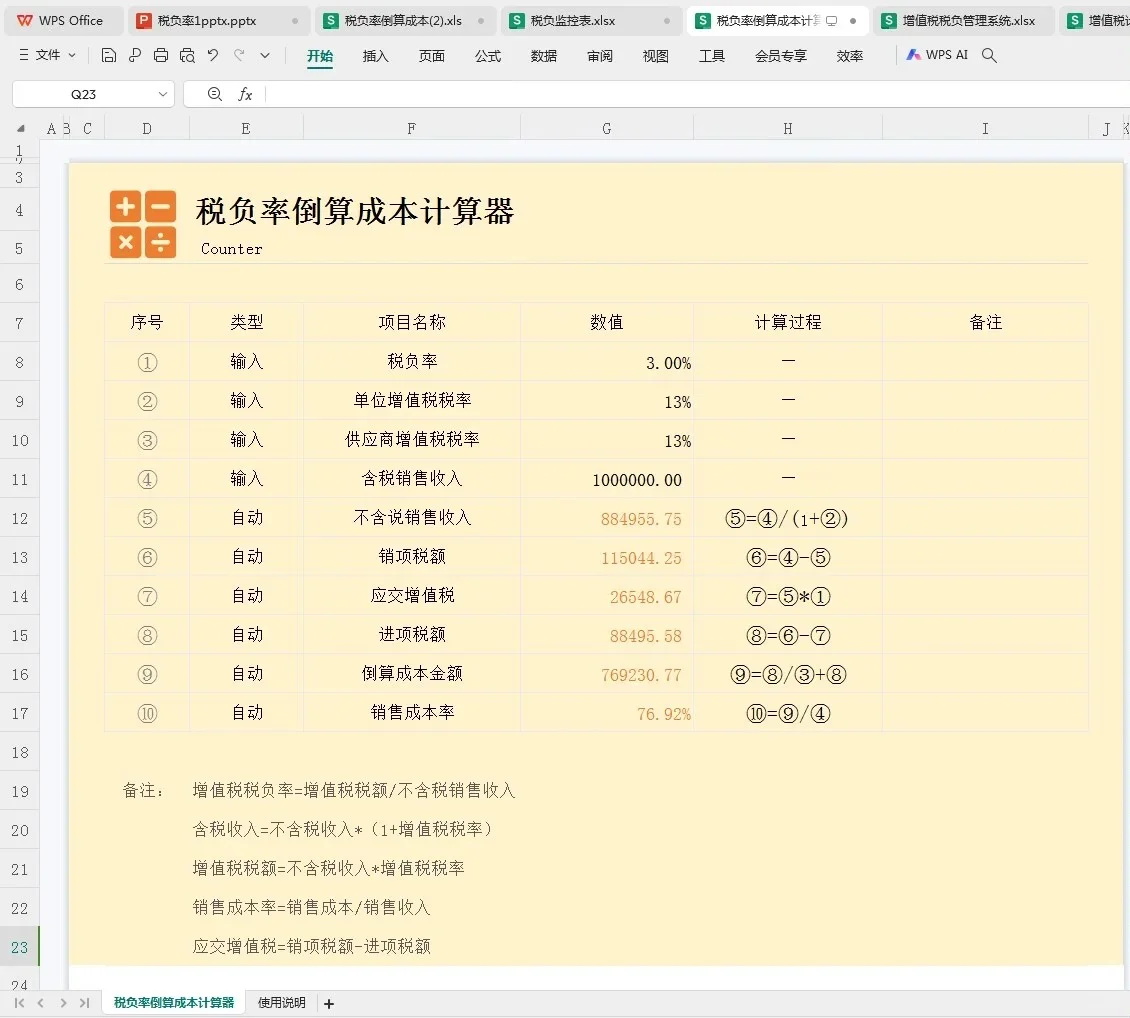Select column H header
The height and width of the screenshot is (1018, 1130).
tap(788, 129)
